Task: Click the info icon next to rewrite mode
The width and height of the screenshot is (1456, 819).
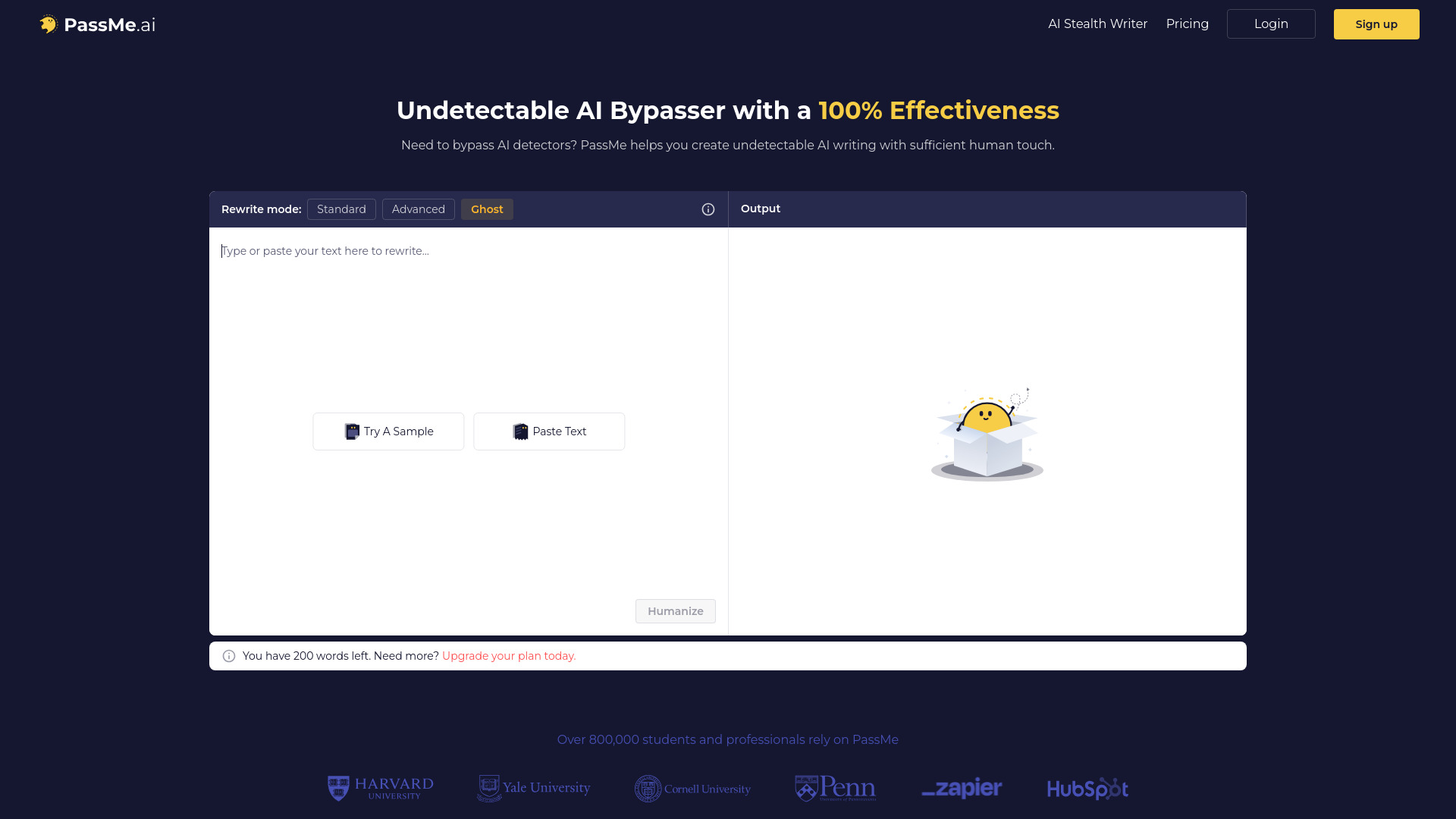Action: click(x=708, y=209)
